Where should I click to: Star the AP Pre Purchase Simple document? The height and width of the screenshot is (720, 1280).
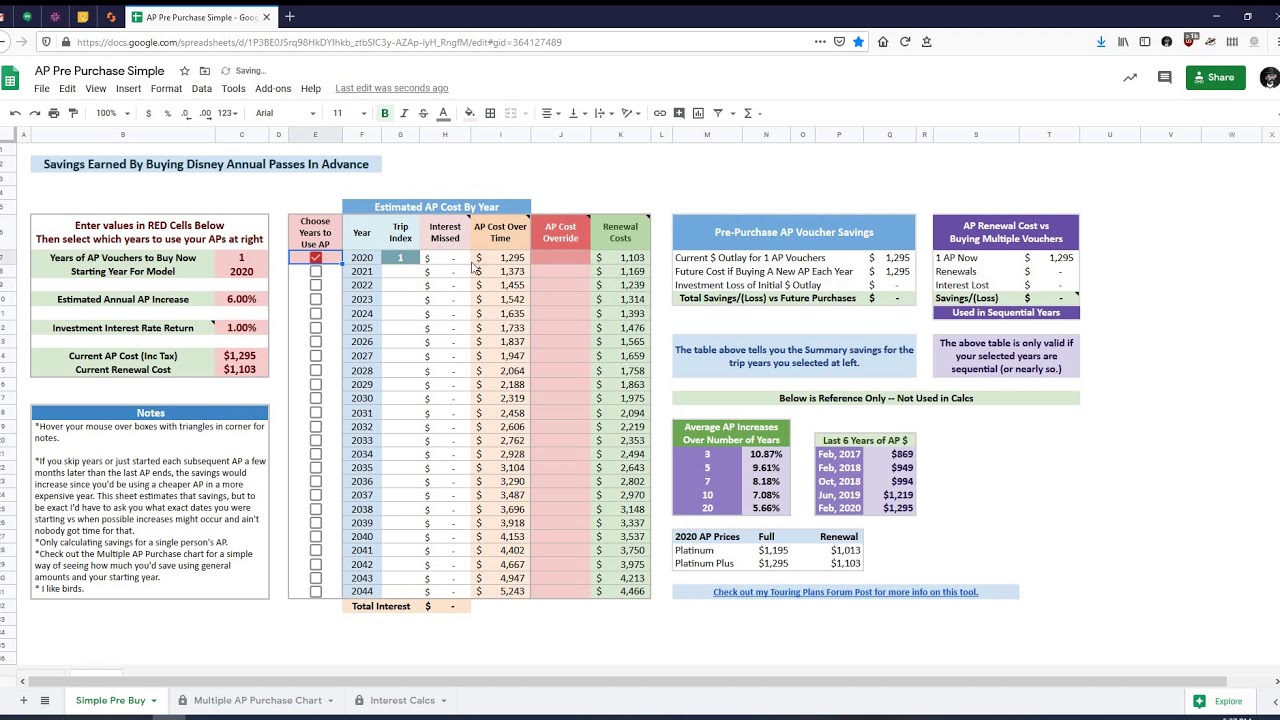(185, 71)
